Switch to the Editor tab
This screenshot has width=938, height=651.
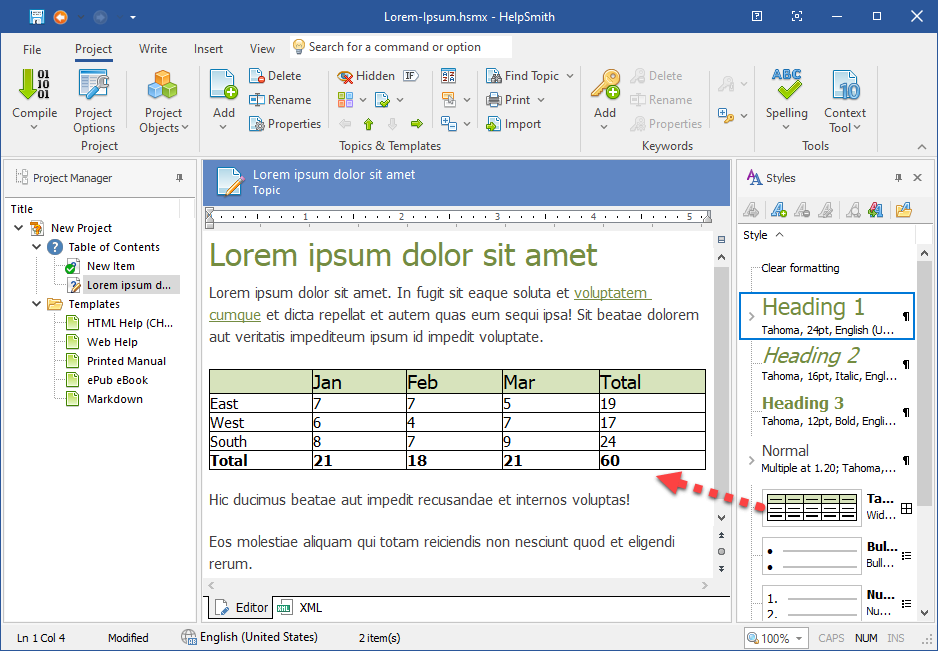(241, 608)
